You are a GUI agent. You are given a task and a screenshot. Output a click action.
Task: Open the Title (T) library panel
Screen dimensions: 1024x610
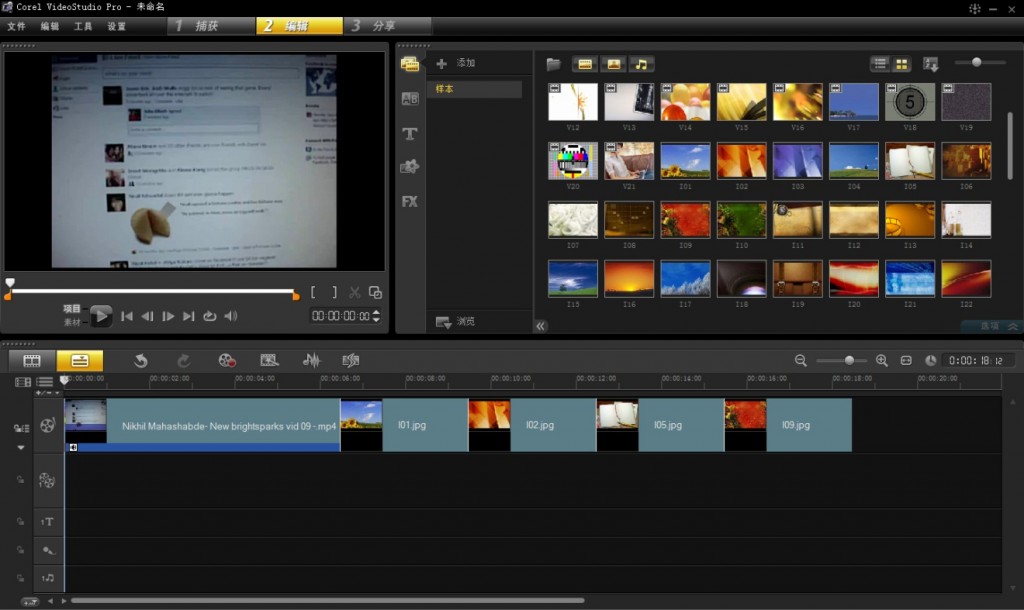pos(410,133)
